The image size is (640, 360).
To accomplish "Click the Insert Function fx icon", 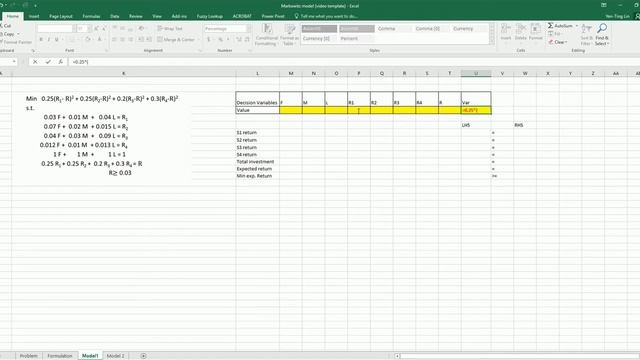I will (60, 62).
